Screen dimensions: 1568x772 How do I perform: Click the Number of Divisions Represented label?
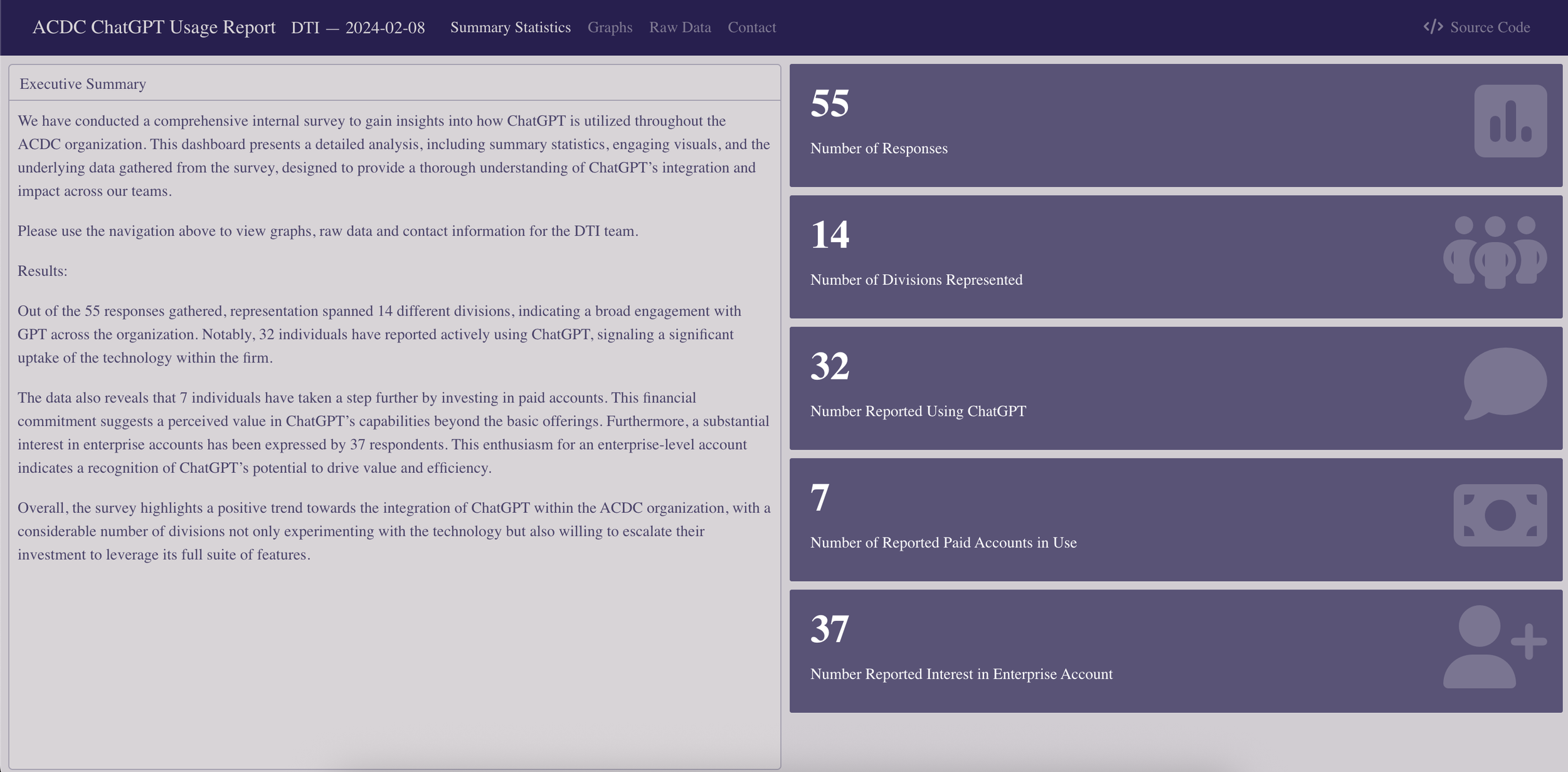pos(916,280)
